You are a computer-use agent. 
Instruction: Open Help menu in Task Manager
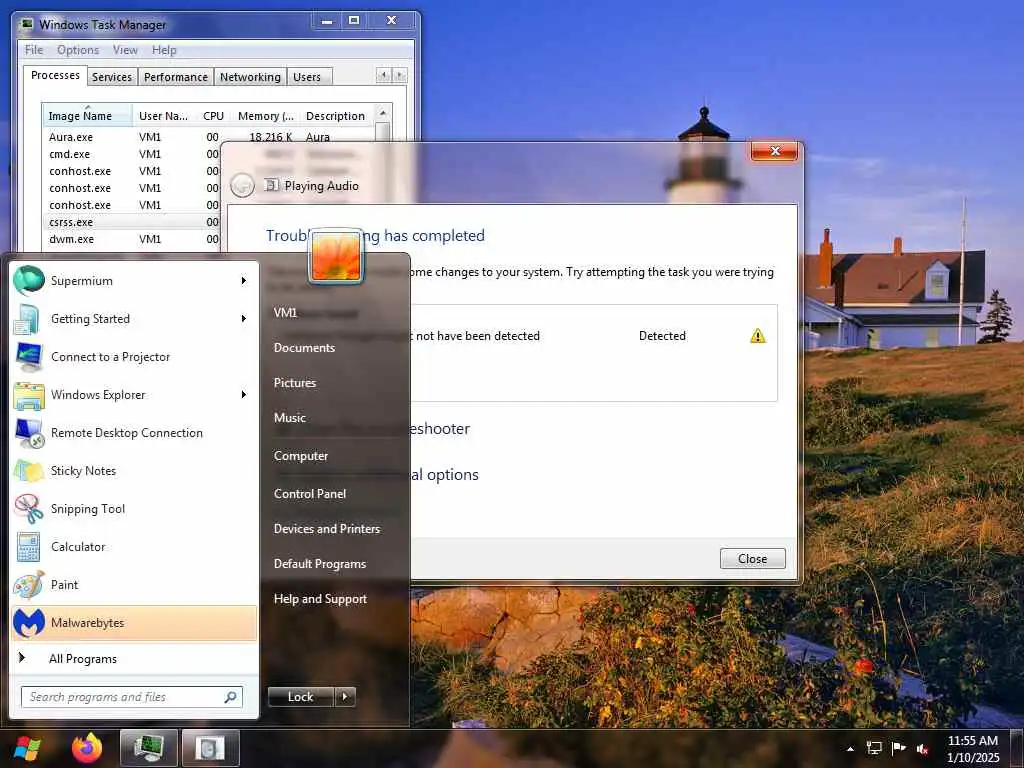[164, 50]
